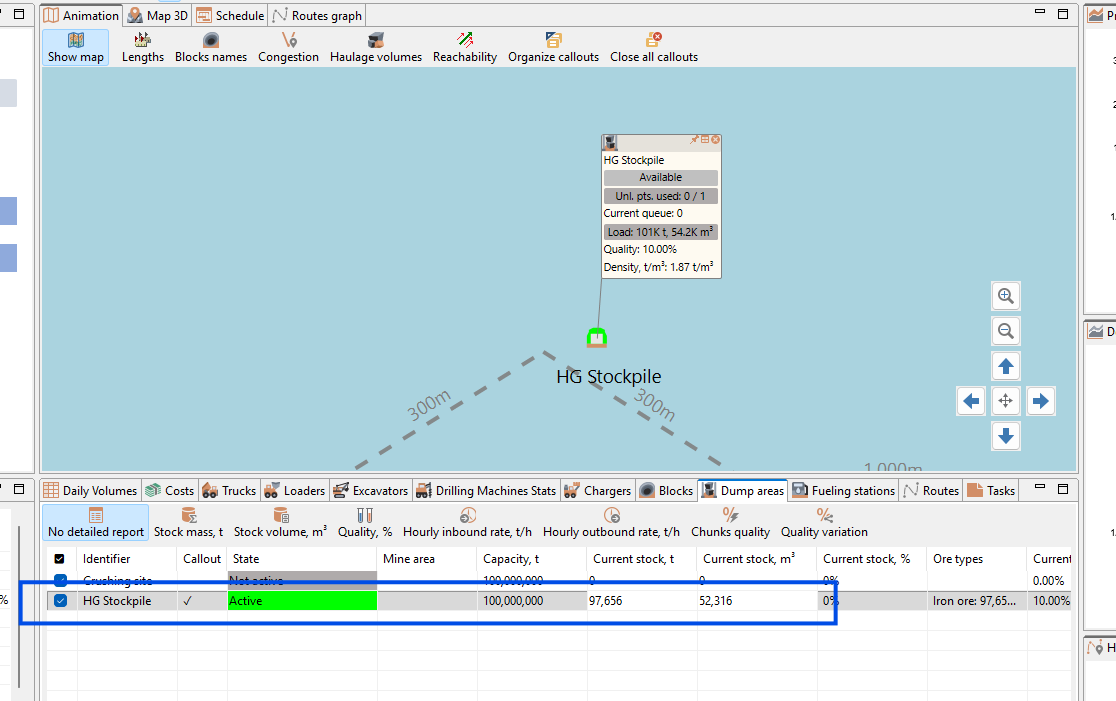The image size is (1116, 701).
Task: Pin the HG Stockpile callout
Action: pyautogui.click(x=694, y=140)
